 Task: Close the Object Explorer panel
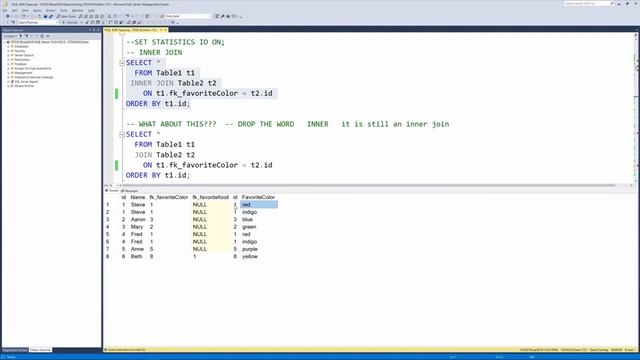coord(98,30)
